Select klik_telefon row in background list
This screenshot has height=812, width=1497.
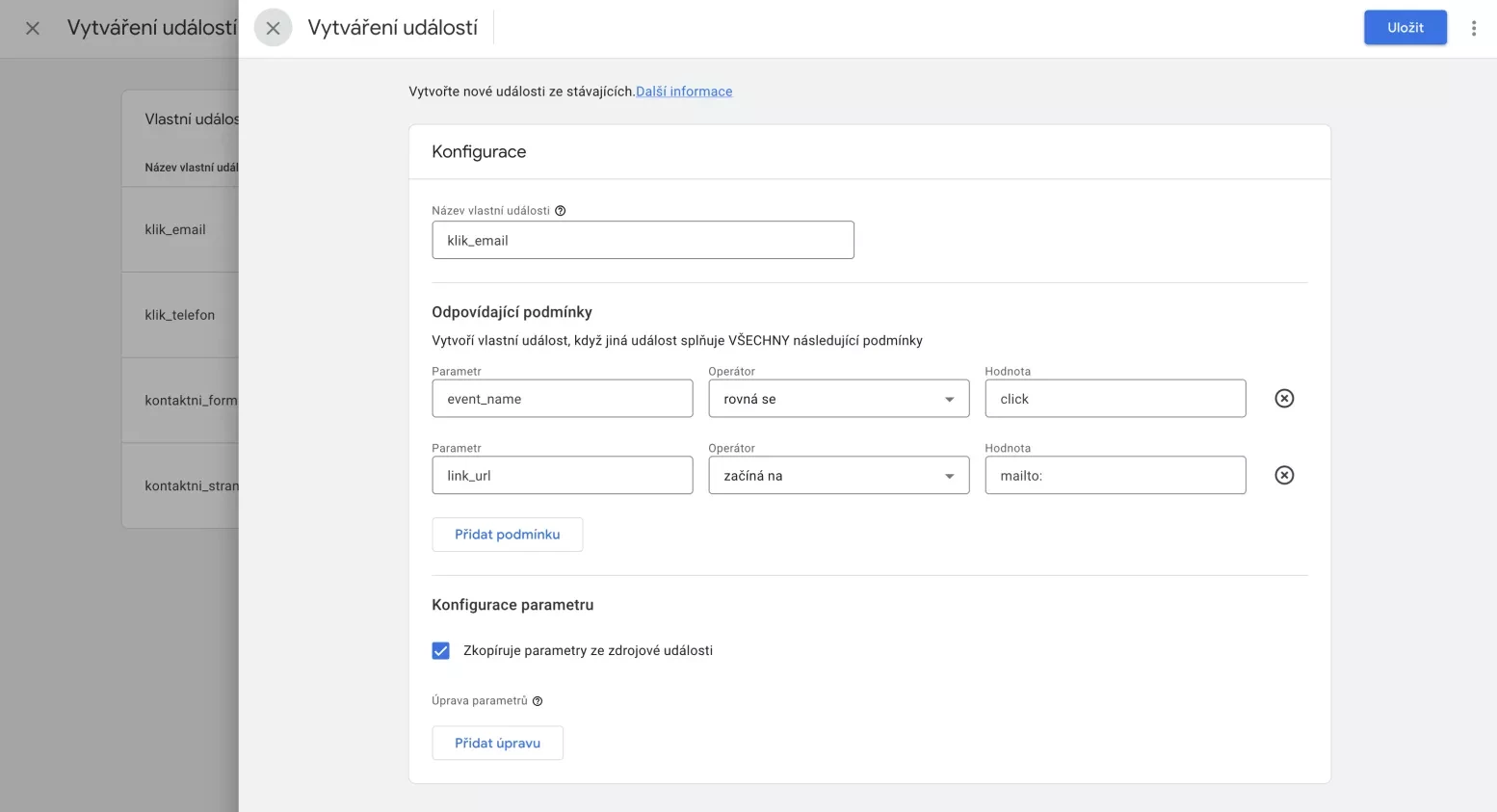(x=180, y=315)
